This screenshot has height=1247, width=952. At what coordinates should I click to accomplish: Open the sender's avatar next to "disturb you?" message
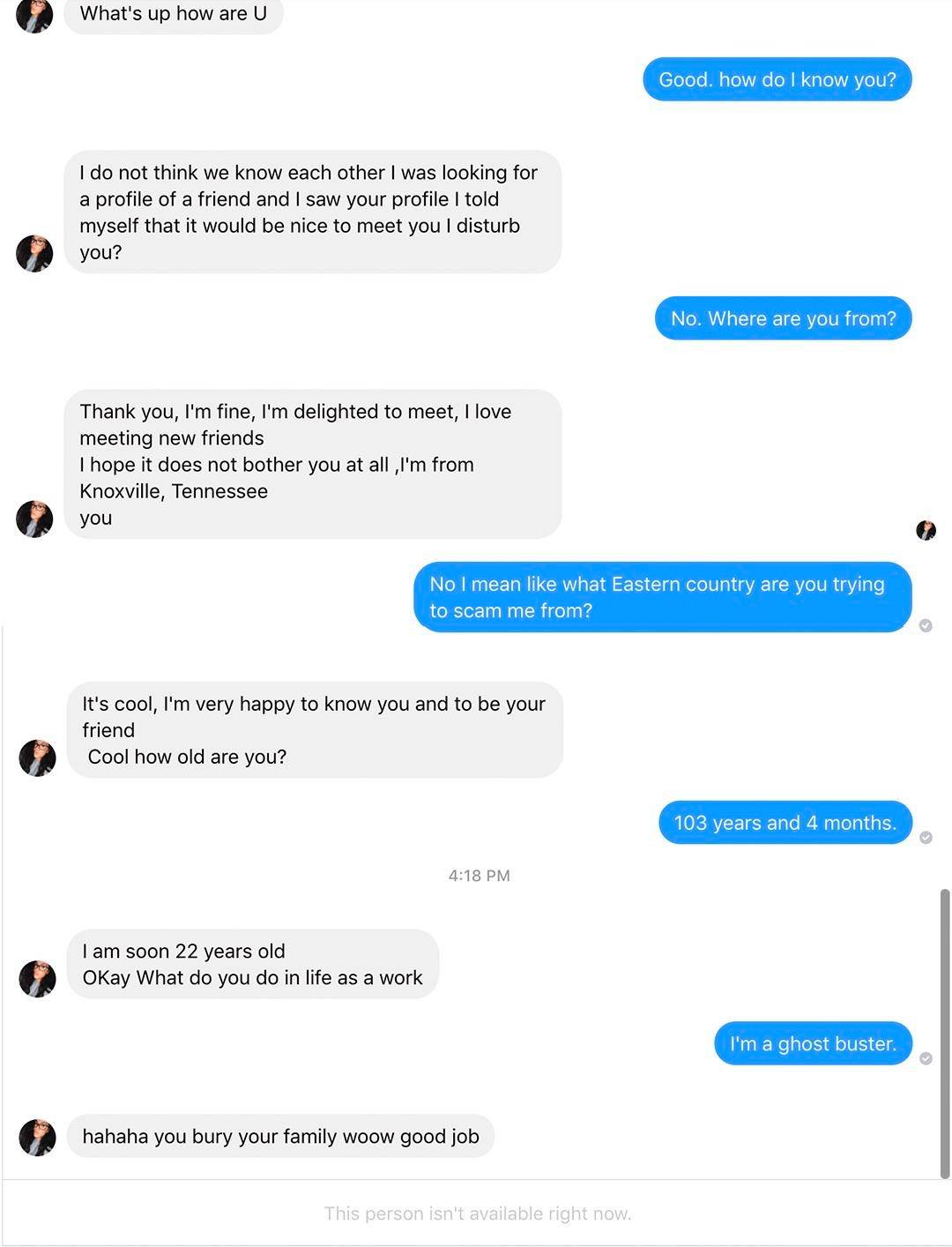pyautogui.click(x=34, y=253)
